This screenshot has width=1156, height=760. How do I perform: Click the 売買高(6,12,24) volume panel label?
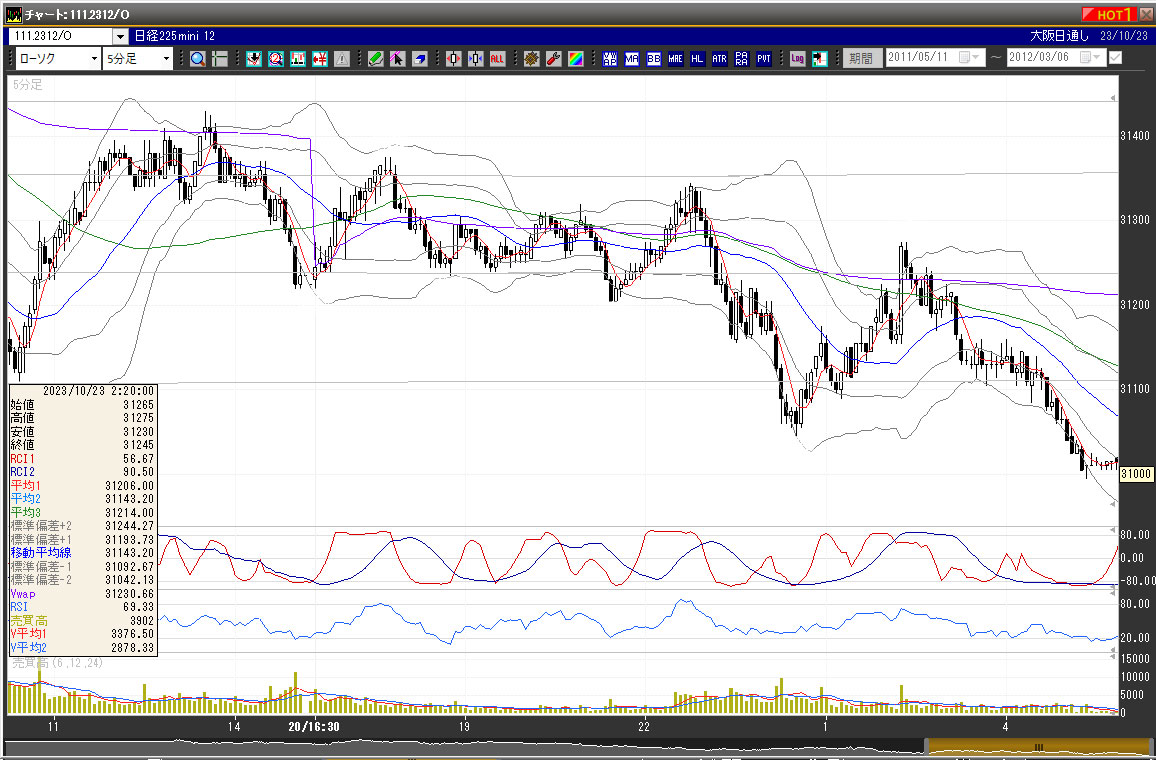click(x=58, y=663)
